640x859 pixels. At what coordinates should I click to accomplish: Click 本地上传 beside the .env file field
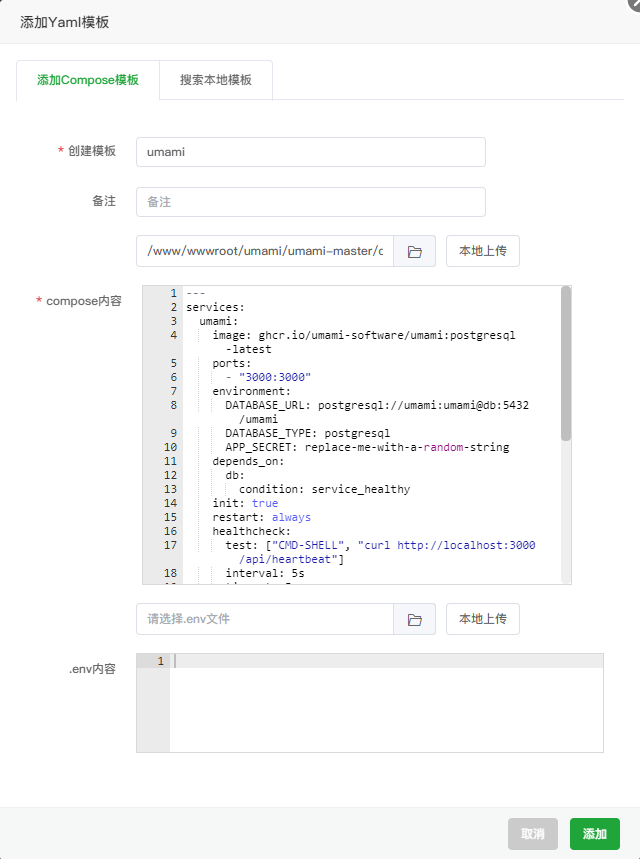pyautogui.click(x=482, y=620)
